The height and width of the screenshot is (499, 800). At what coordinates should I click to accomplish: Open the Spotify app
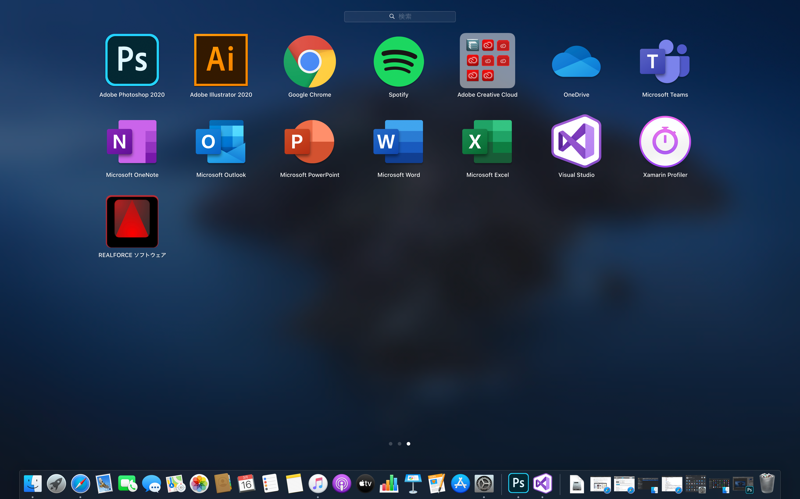[398, 61]
